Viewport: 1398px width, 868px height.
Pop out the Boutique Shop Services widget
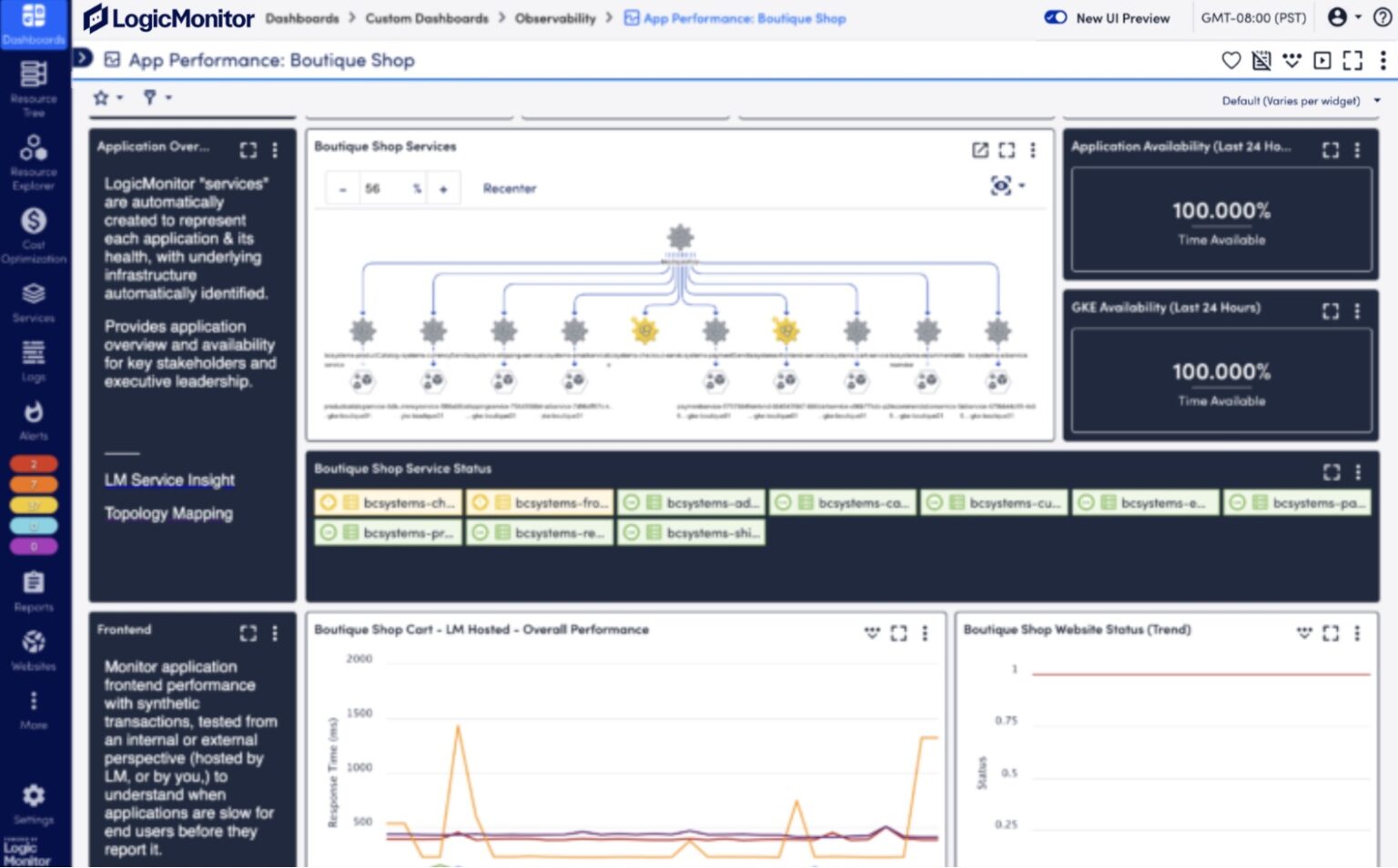(980, 151)
